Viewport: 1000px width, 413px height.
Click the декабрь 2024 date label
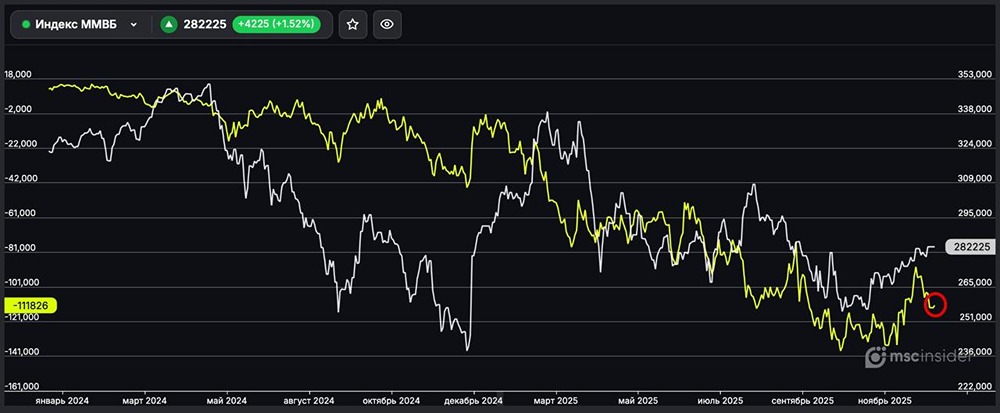pyautogui.click(x=474, y=400)
